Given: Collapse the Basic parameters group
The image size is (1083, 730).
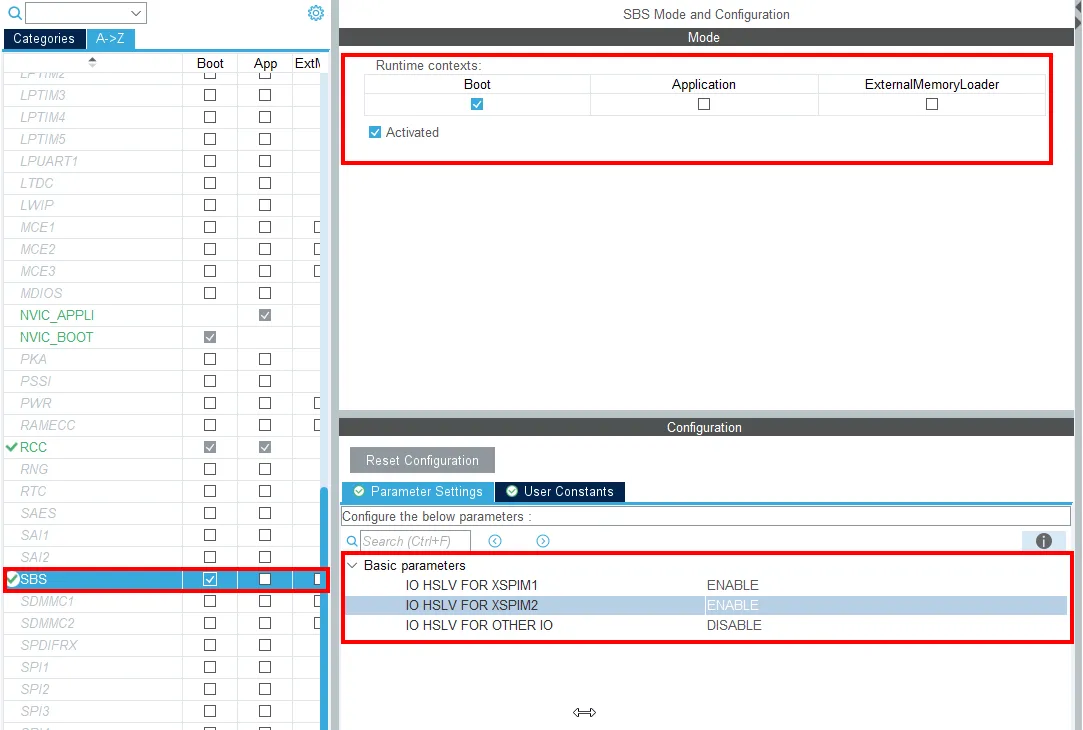Looking at the screenshot, I should point(352,565).
